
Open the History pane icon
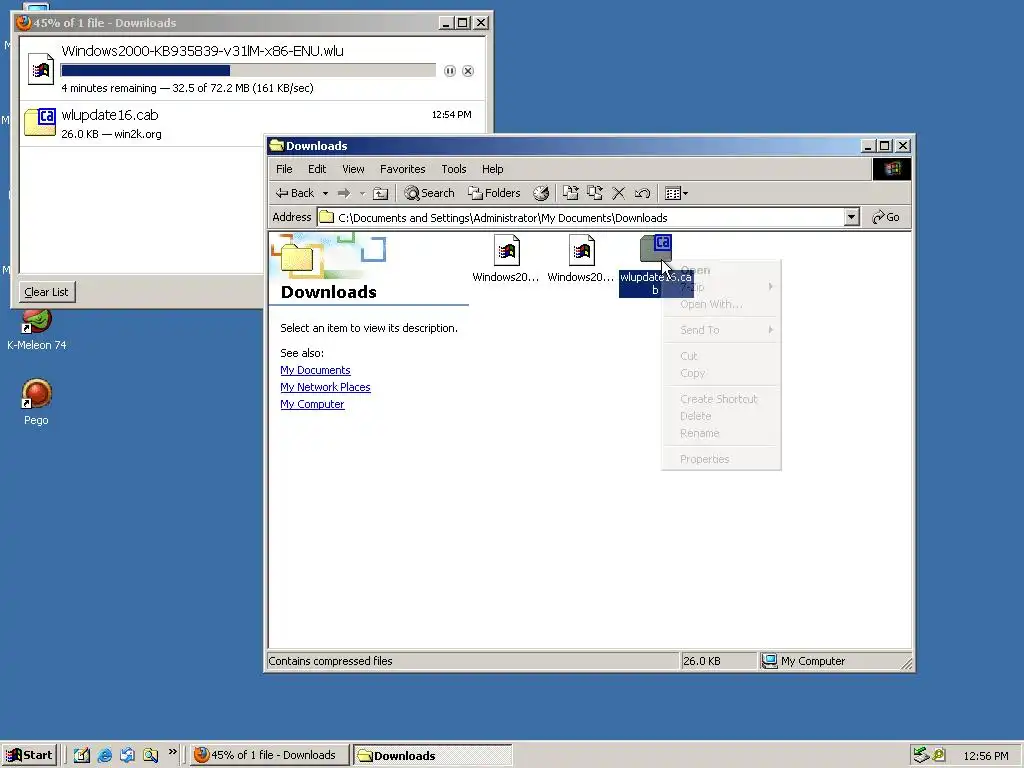click(x=541, y=193)
